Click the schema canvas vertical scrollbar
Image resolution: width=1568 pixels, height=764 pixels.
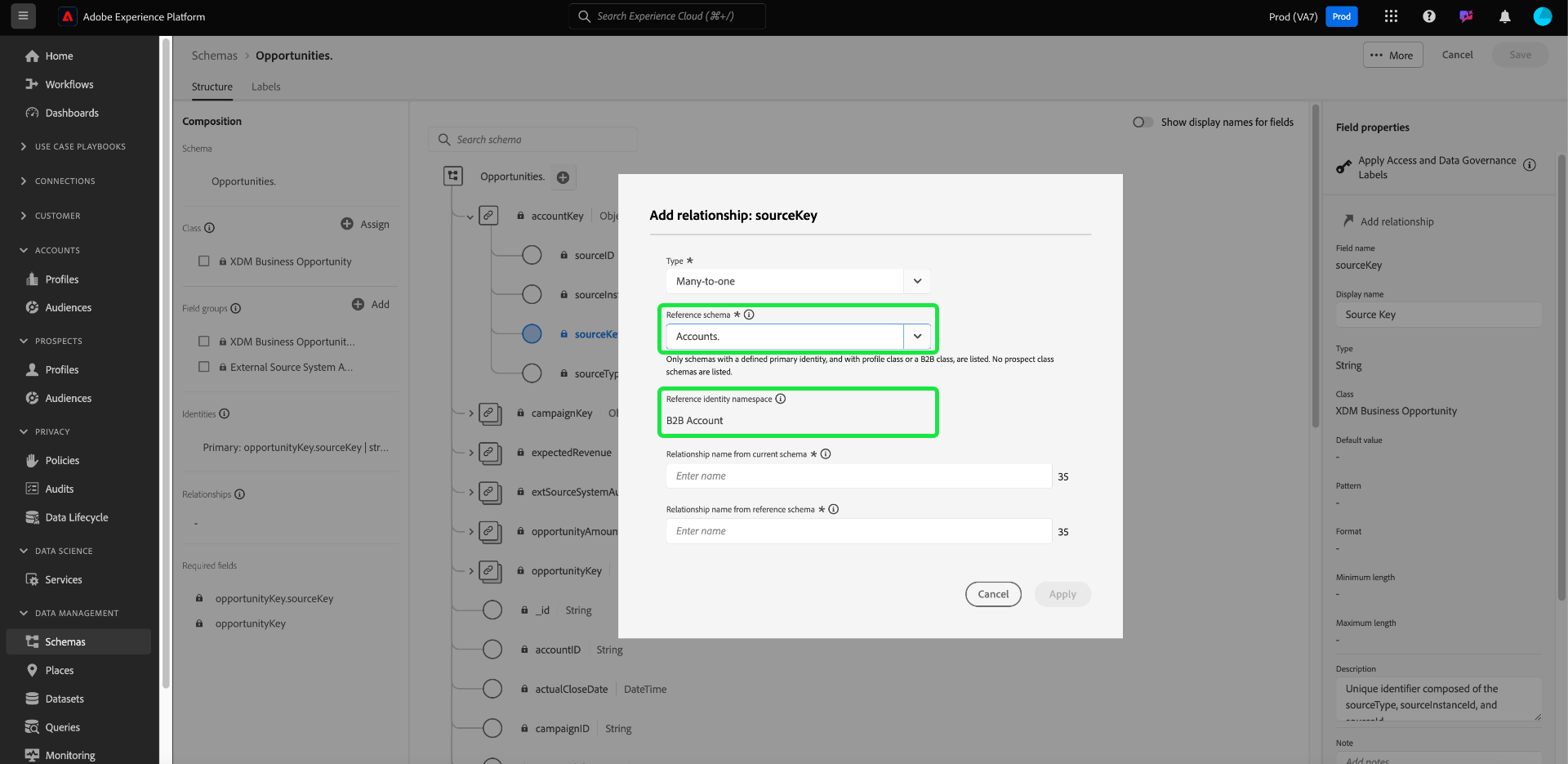tap(1315, 266)
